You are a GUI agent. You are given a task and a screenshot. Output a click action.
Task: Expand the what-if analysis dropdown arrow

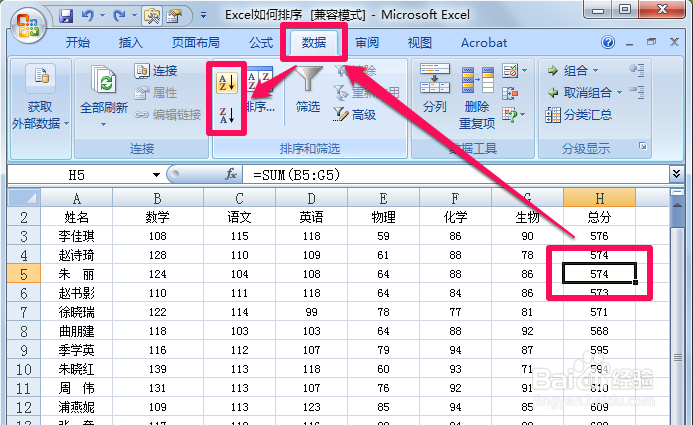[523, 115]
